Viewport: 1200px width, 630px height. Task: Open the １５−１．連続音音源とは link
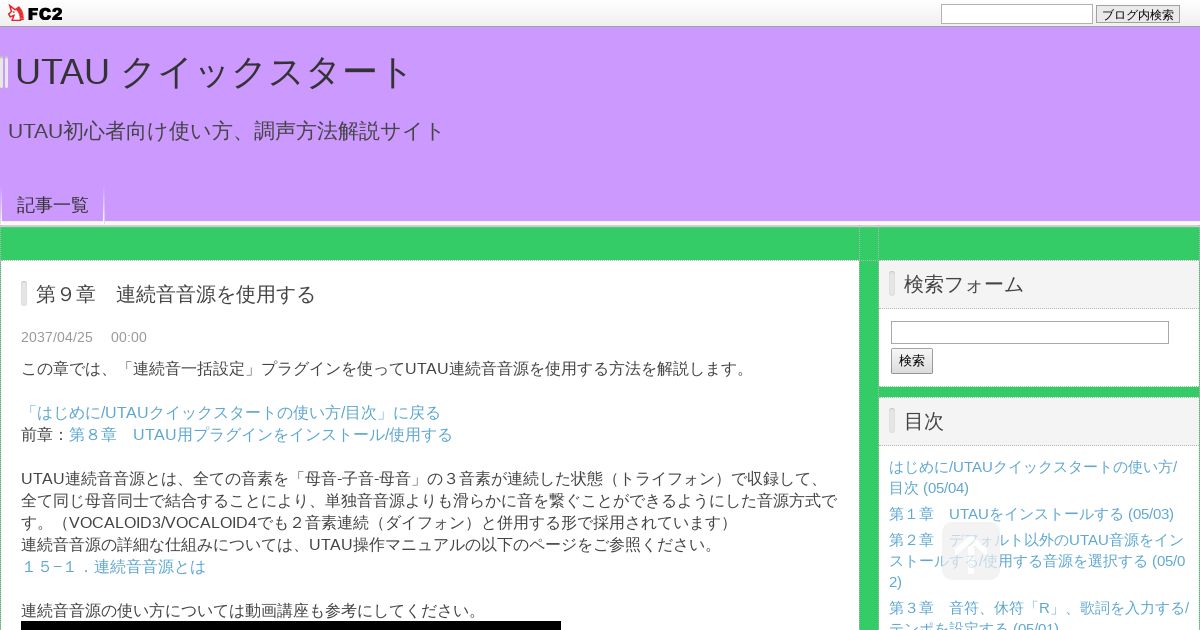pos(113,566)
